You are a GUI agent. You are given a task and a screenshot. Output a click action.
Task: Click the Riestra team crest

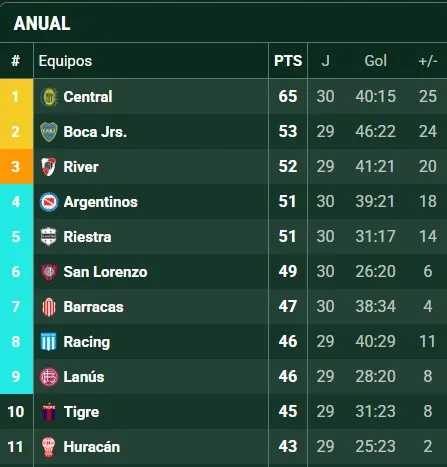[x=49, y=237]
